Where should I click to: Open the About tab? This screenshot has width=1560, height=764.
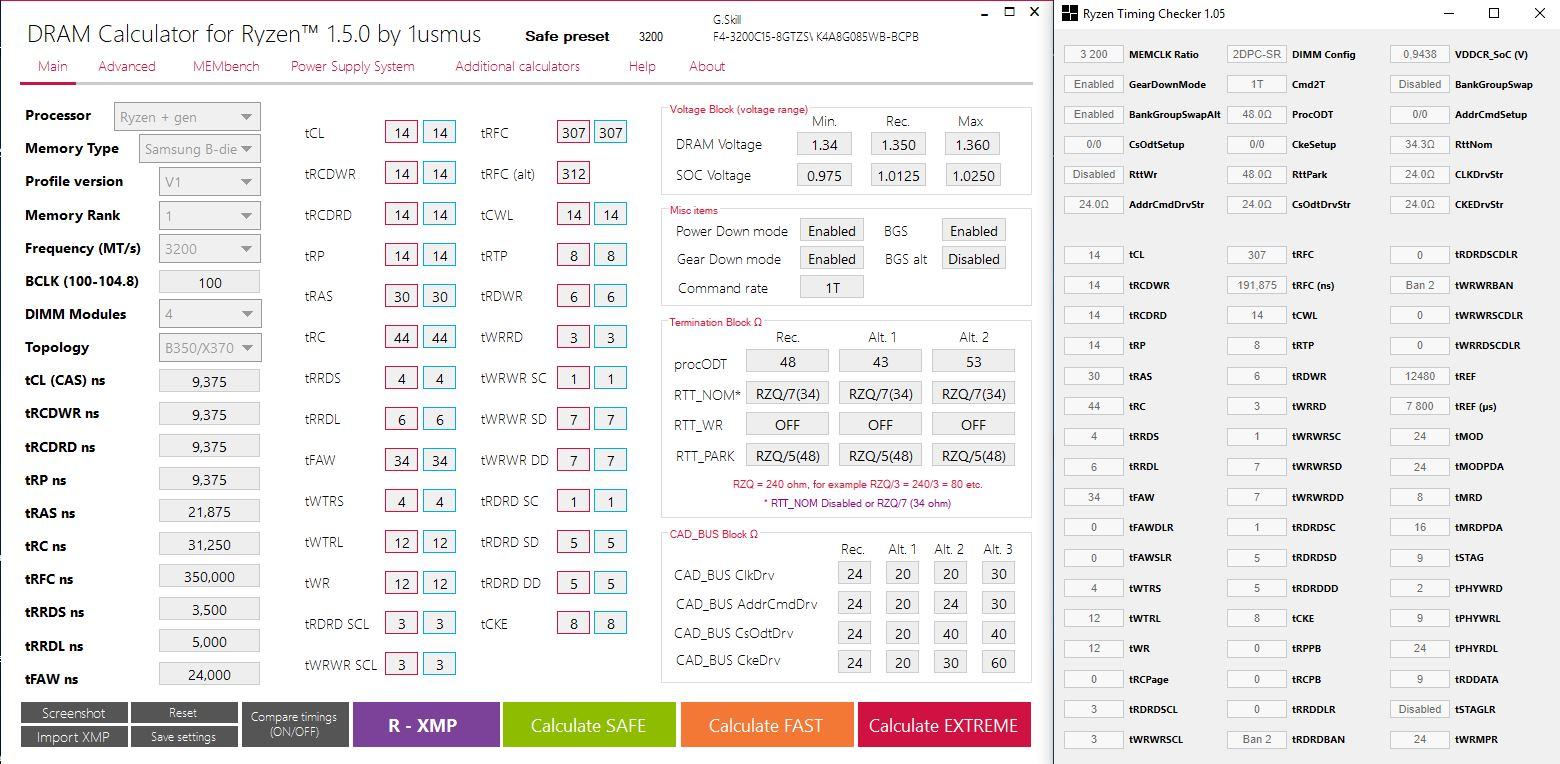click(x=707, y=66)
